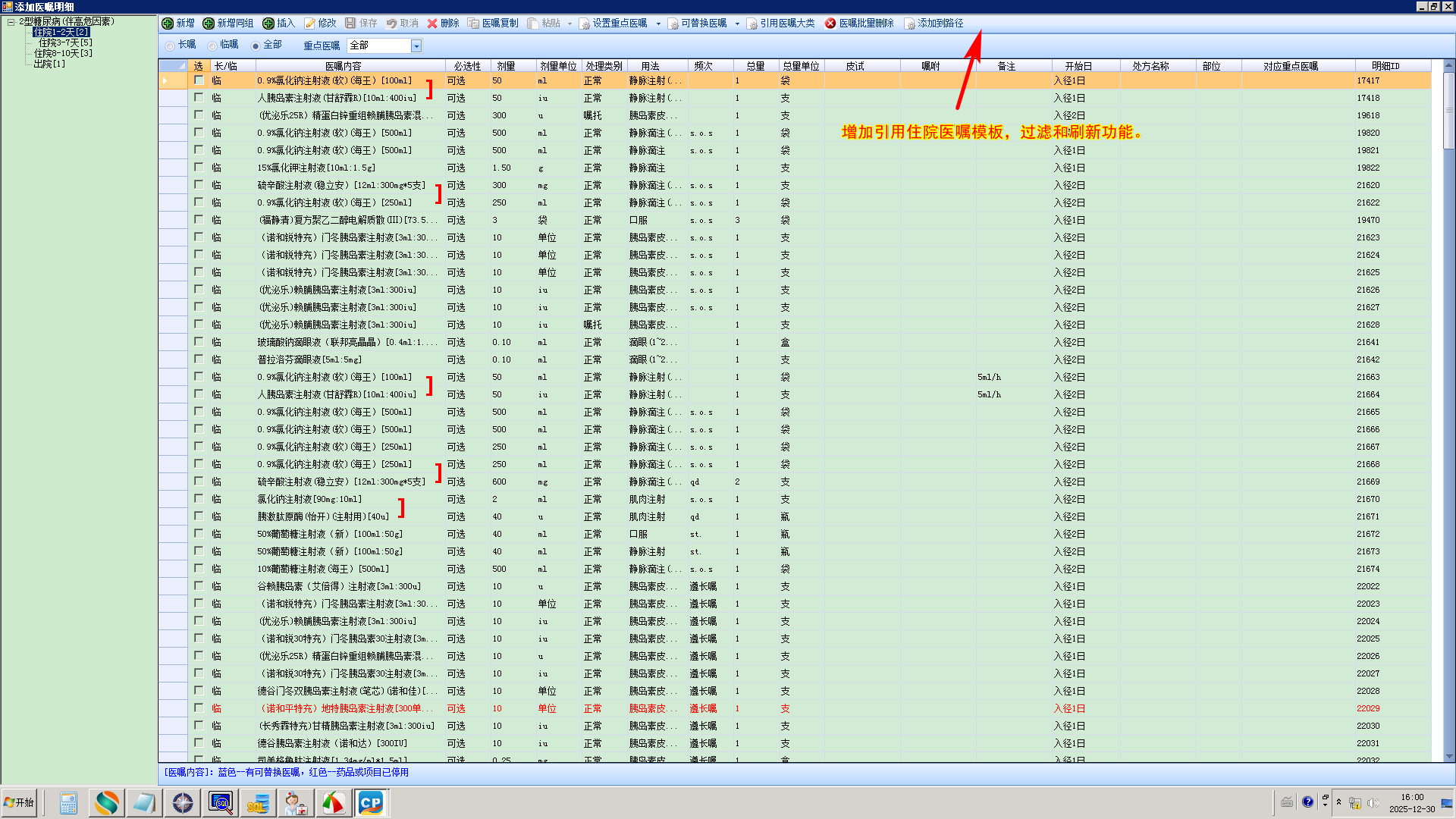Open the Windows 开始 start button
This screenshot has height=819, width=1456.
(19, 802)
